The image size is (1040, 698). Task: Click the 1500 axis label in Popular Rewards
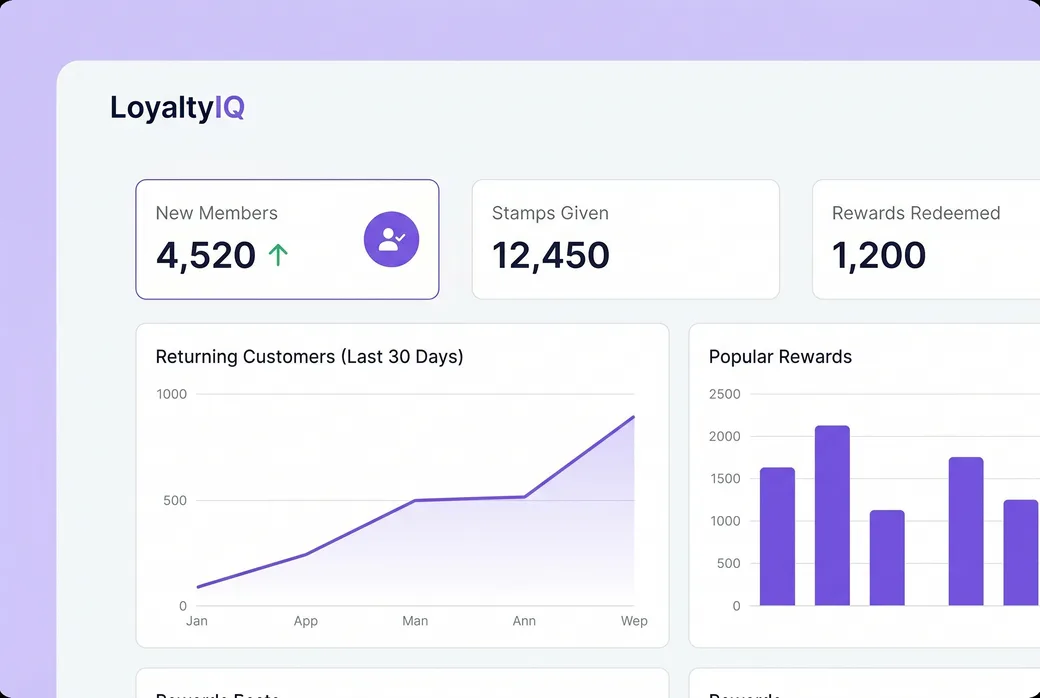(x=725, y=478)
